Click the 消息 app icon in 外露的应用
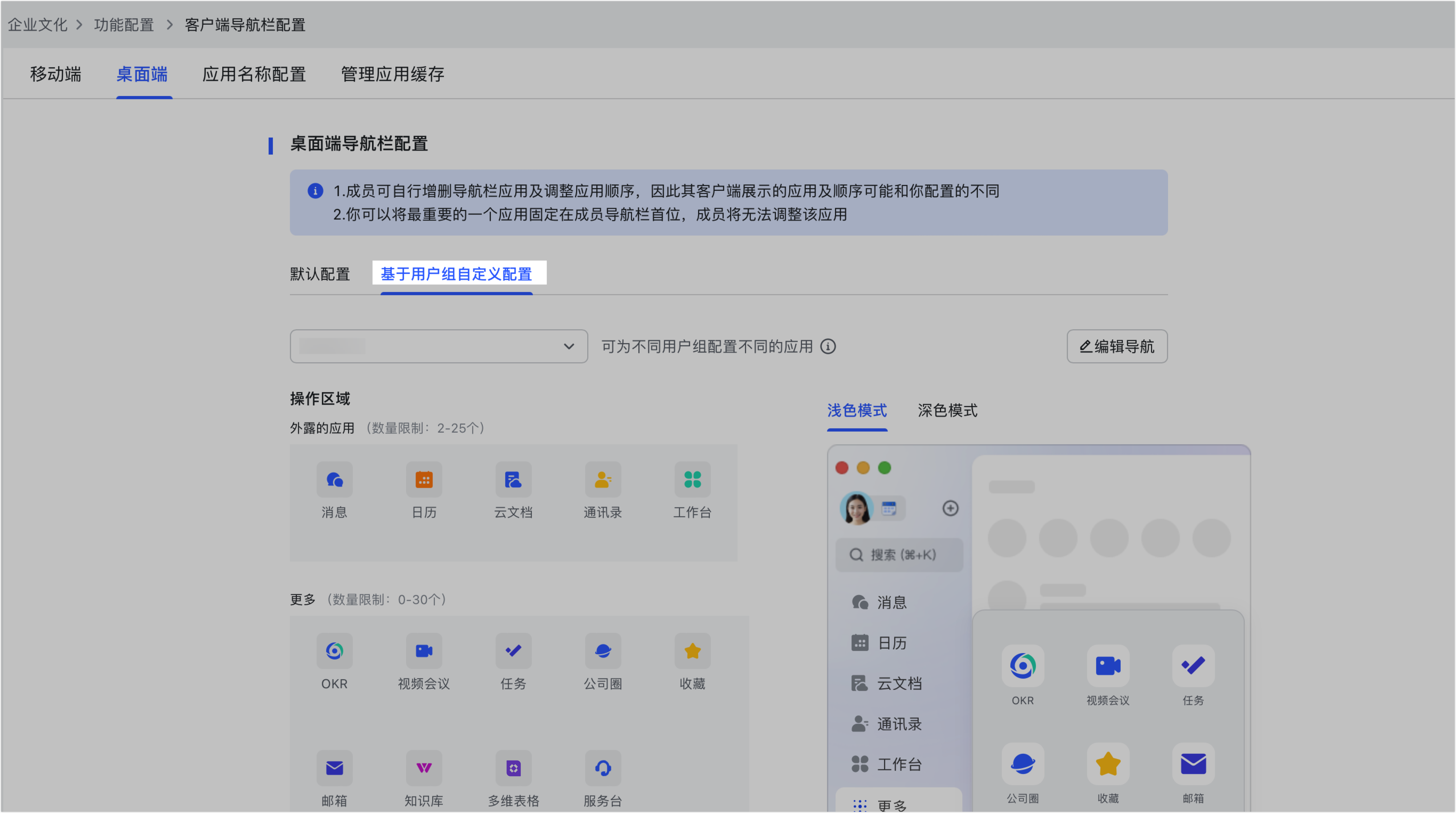 (x=335, y=480)
